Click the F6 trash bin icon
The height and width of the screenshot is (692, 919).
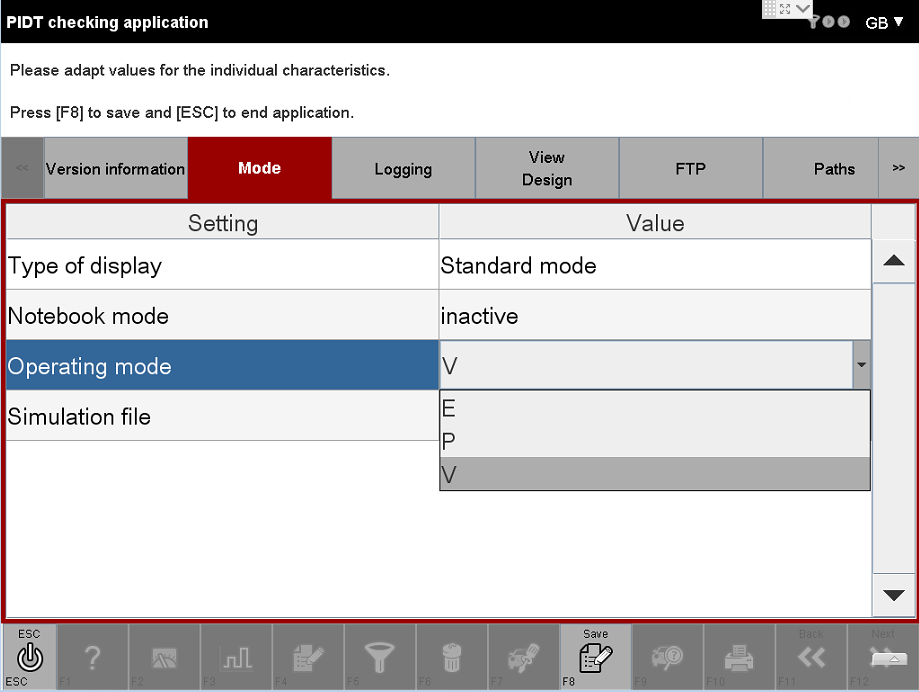[x=452, y=657]
